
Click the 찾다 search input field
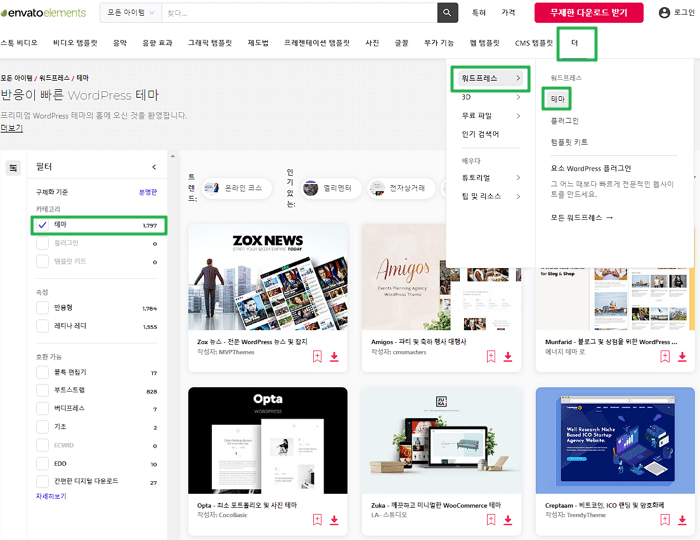point(300,13)
